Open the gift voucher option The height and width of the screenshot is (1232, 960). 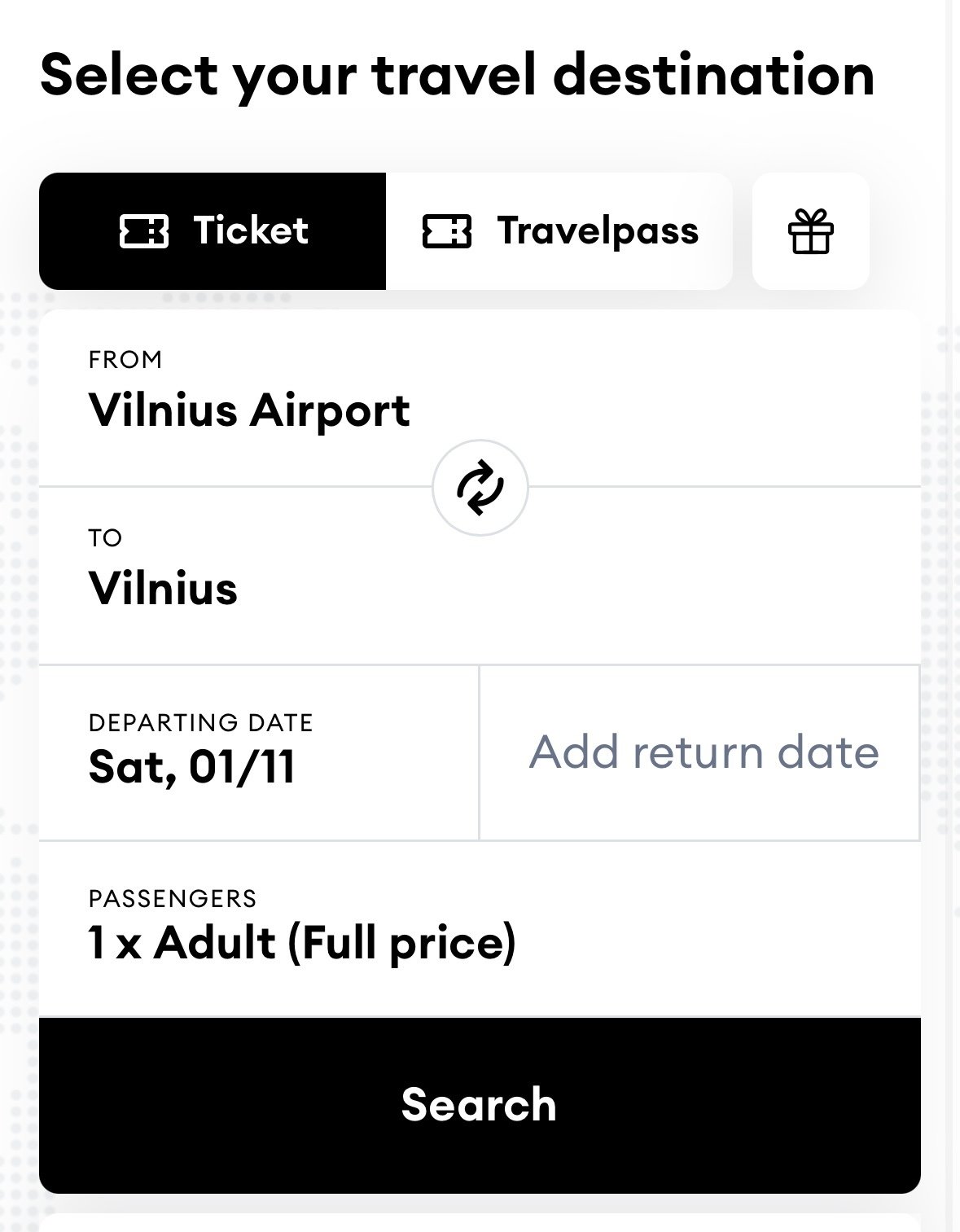pos(810,231)
